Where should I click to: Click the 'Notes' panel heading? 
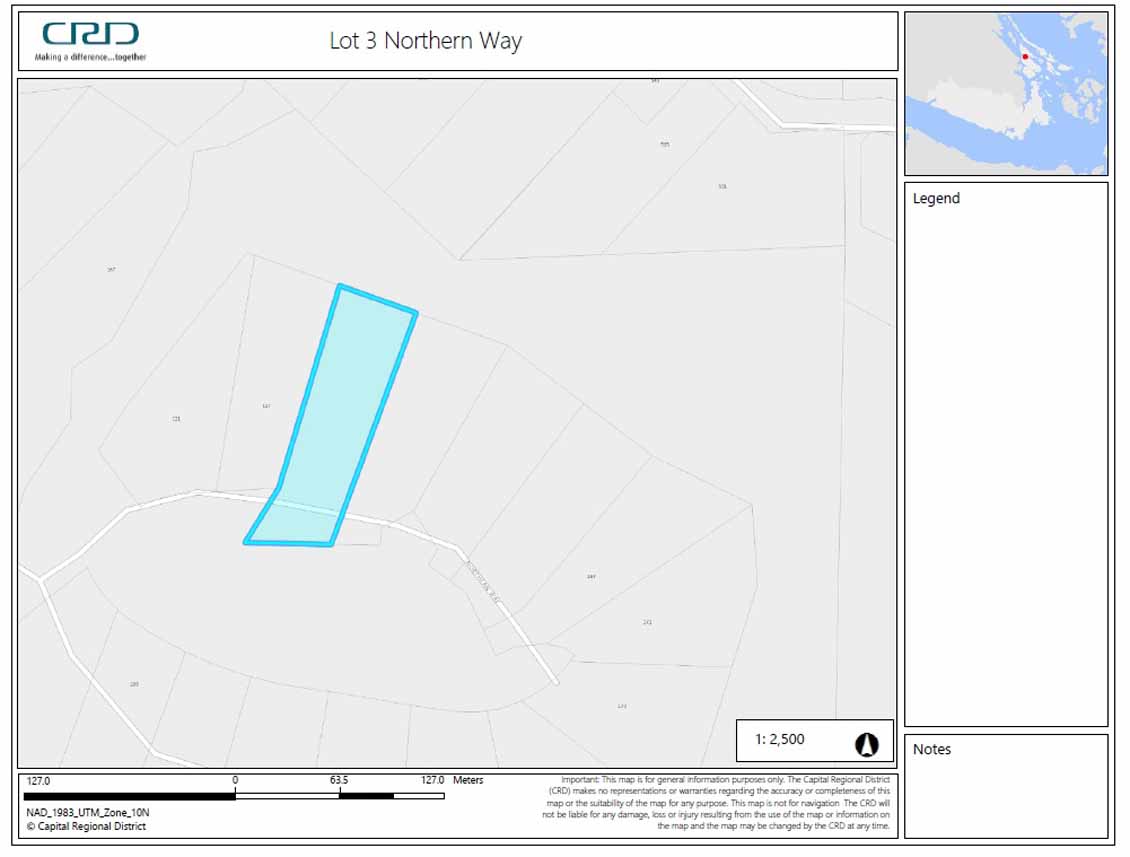(932, 750)
